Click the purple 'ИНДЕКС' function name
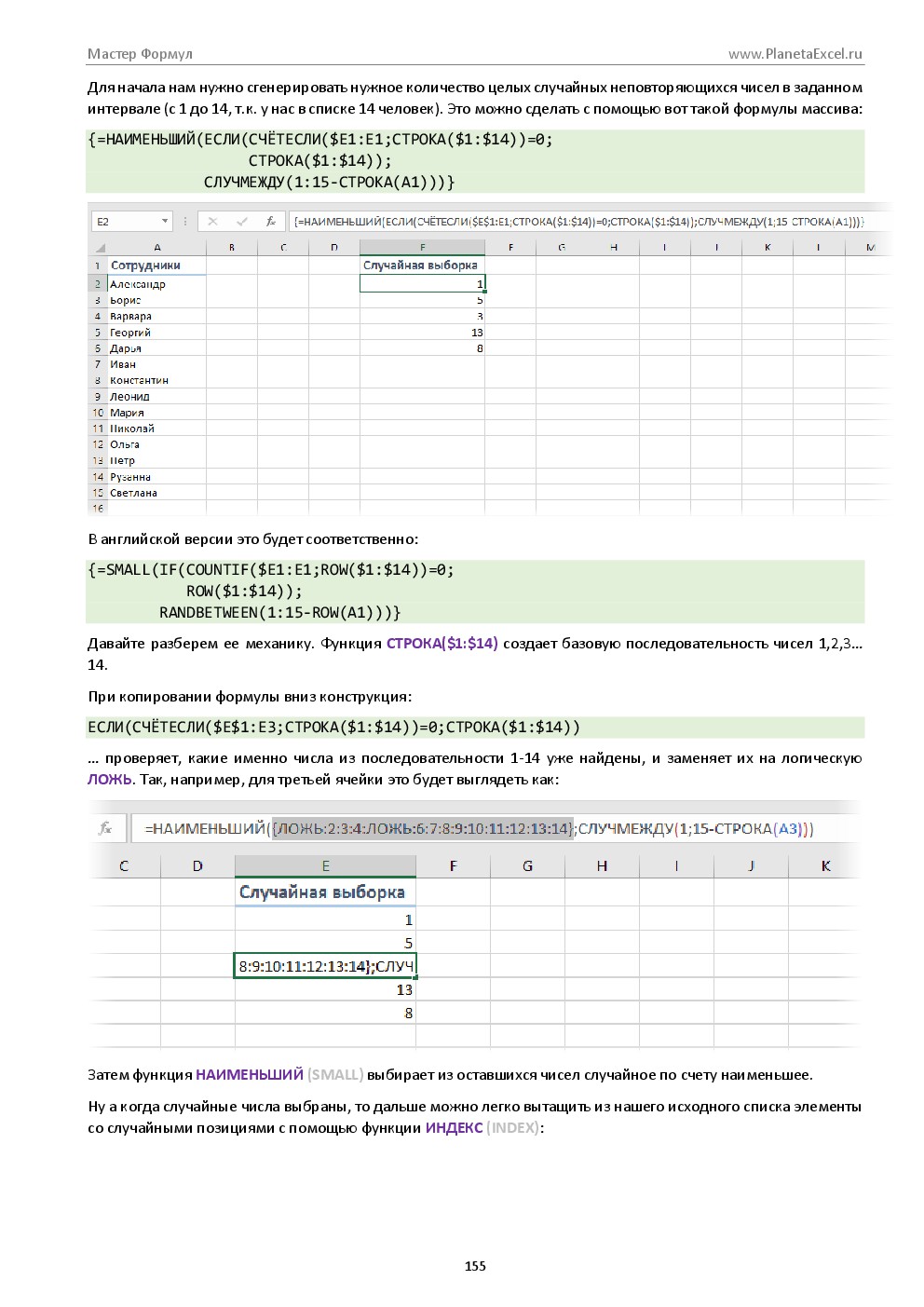Image resolution: width=924 pixels, height=1307 pixels. 454,1128
